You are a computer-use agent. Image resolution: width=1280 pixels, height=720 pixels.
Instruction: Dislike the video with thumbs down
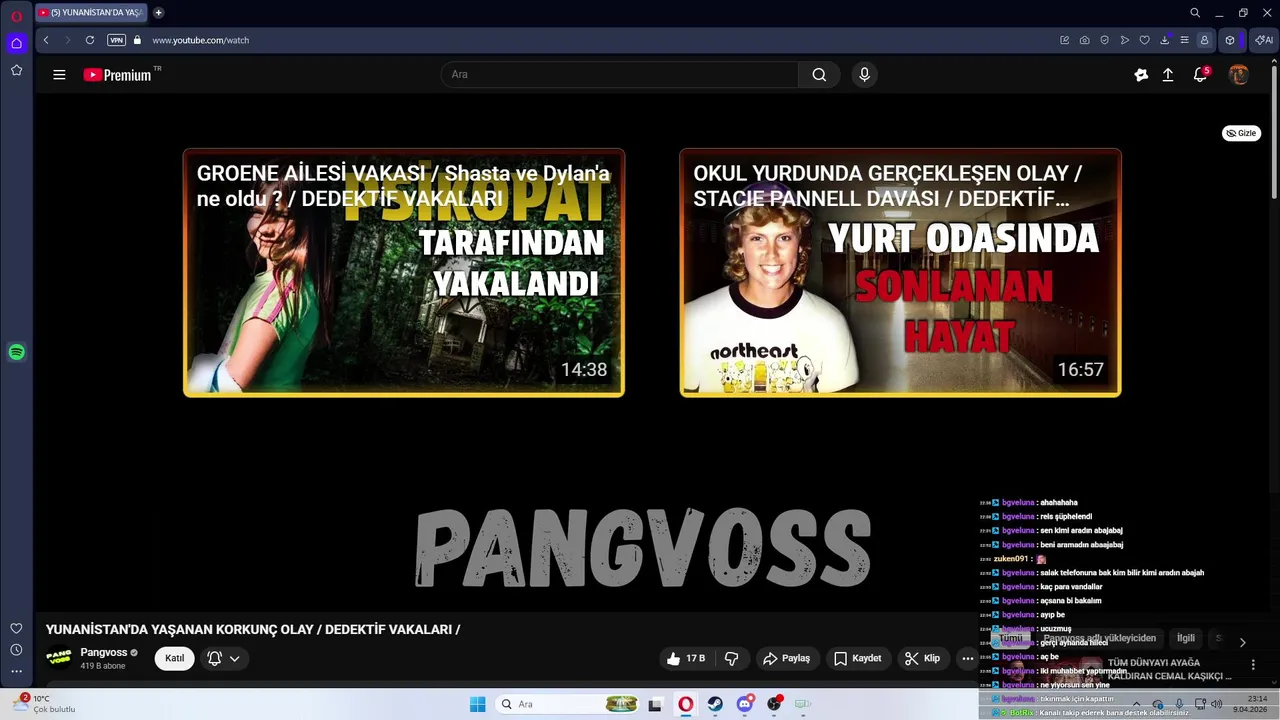732,658
